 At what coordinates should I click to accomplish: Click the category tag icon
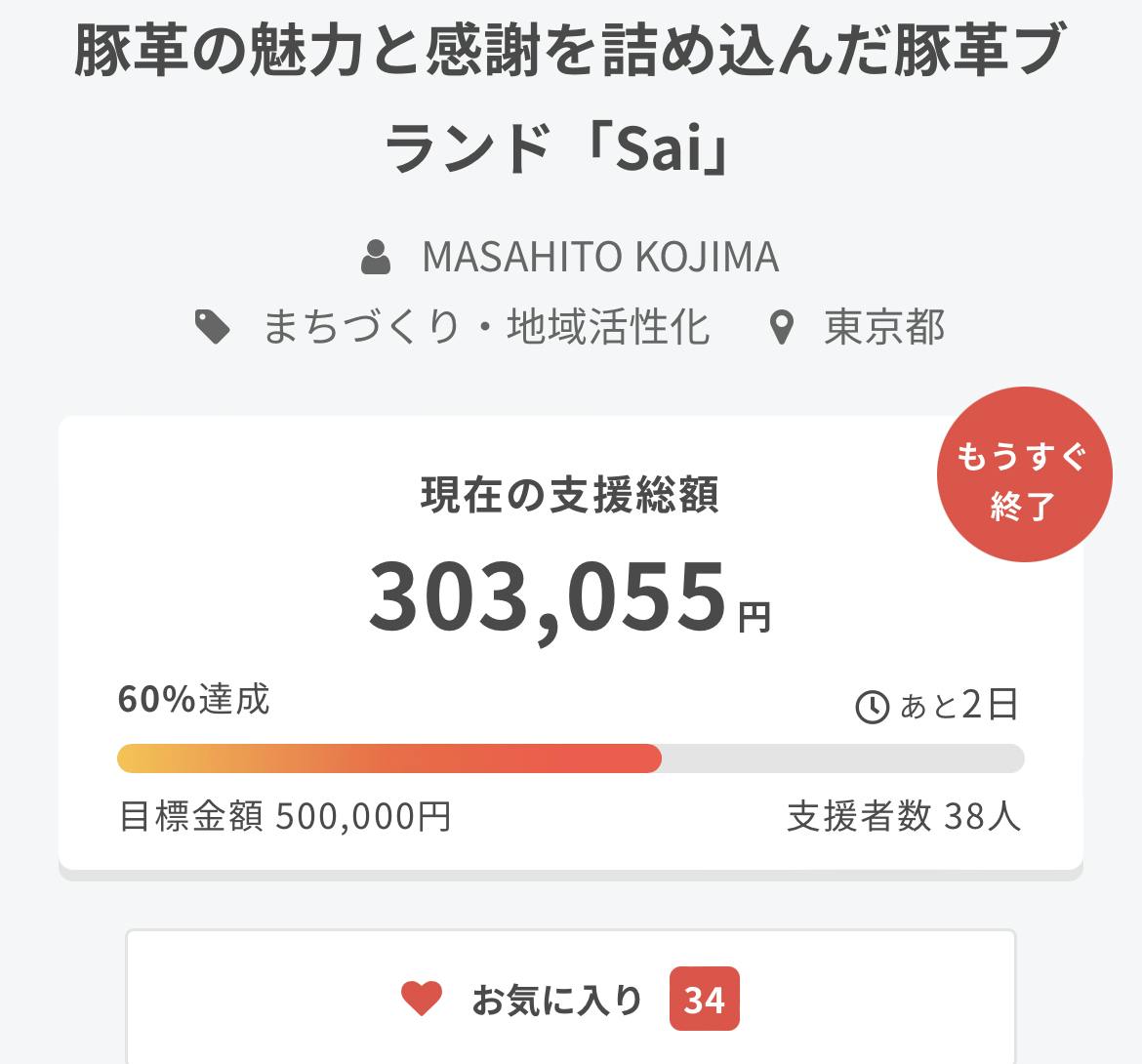(x=213, y=327)
